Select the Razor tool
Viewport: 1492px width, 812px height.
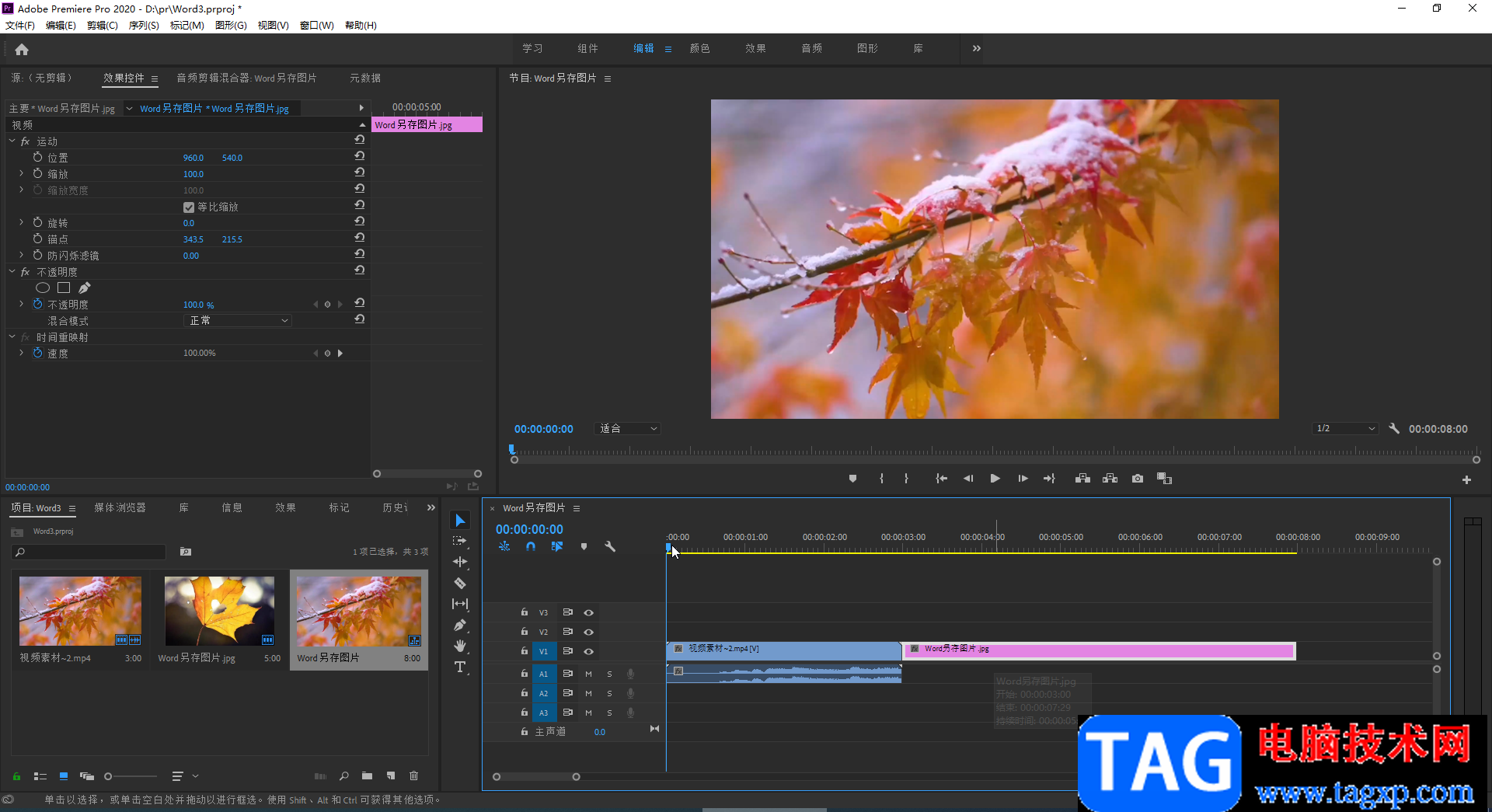[460, 583]
